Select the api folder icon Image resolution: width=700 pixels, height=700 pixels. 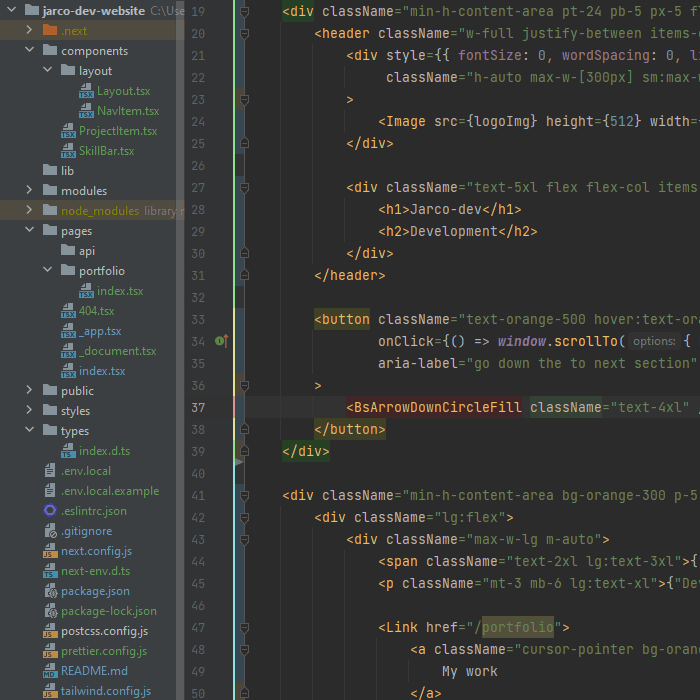[x=68, y=250]
